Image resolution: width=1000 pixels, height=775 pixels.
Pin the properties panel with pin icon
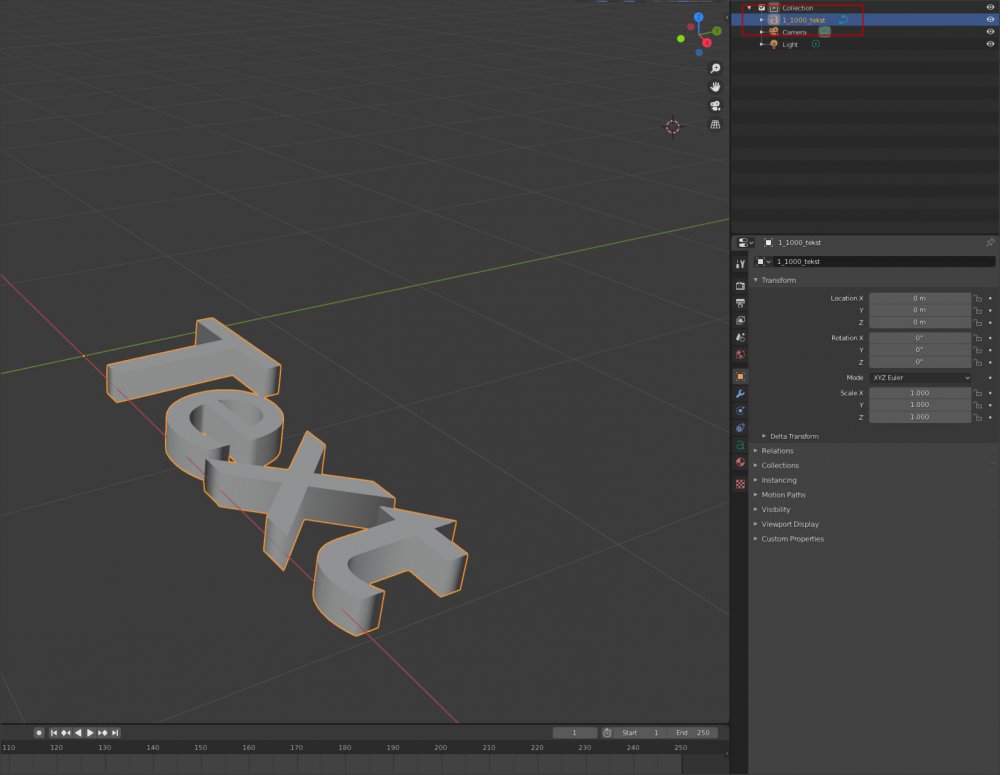[x=990, y=243]
